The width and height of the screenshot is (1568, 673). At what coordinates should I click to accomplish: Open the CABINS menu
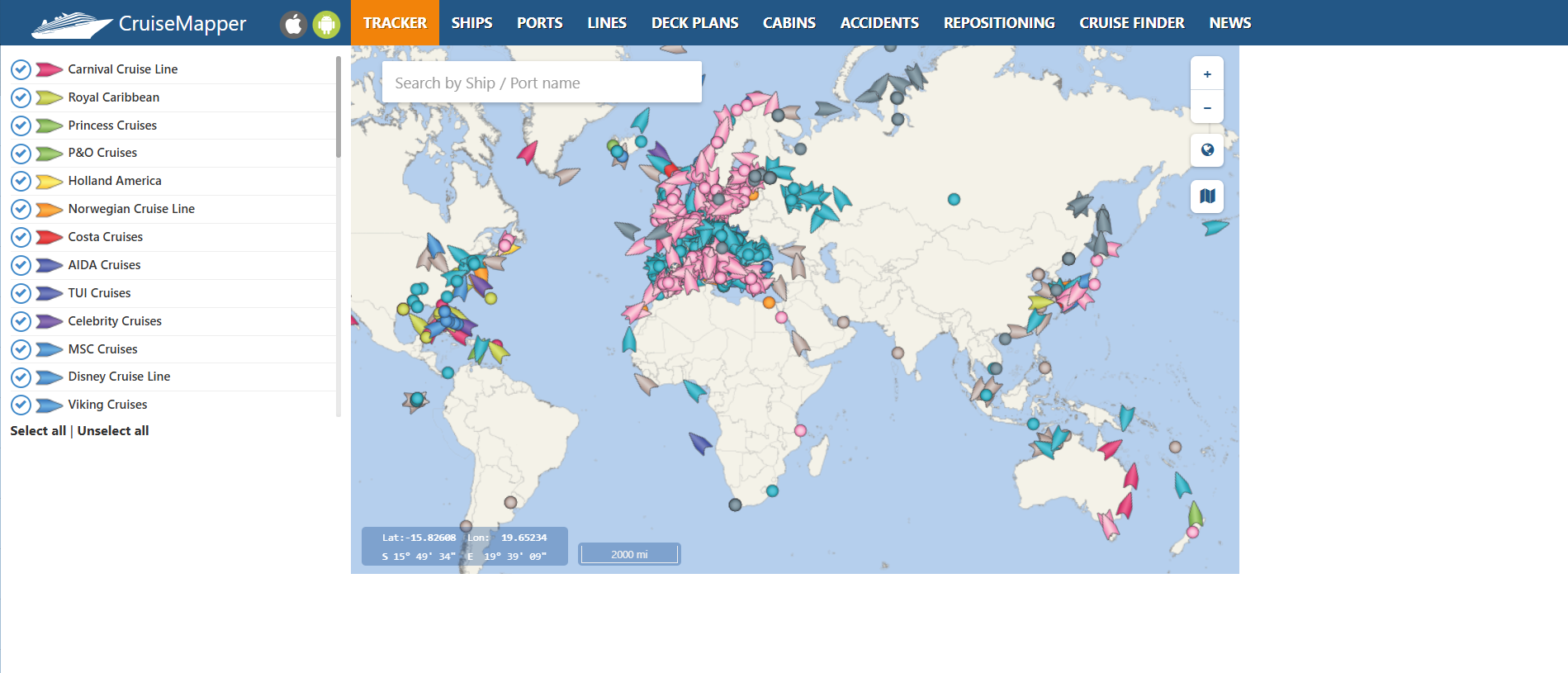click(789, 23)
